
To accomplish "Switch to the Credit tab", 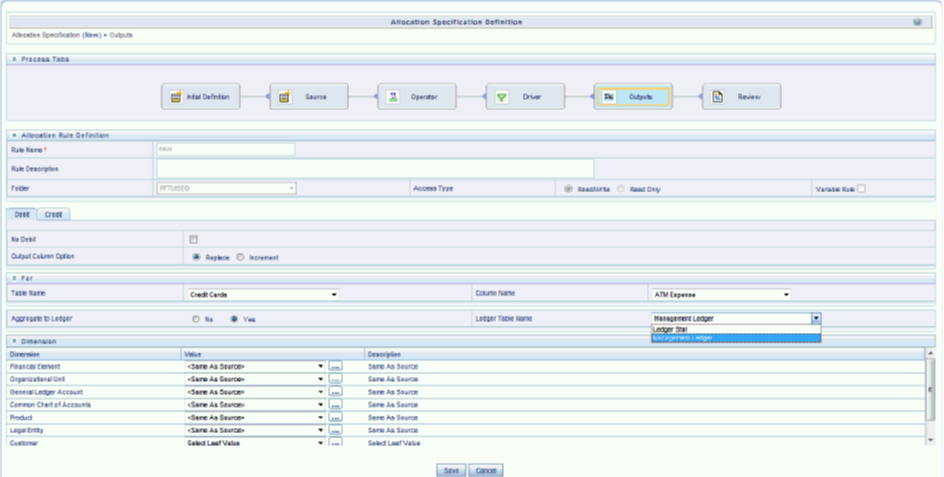I will point(54,214).
